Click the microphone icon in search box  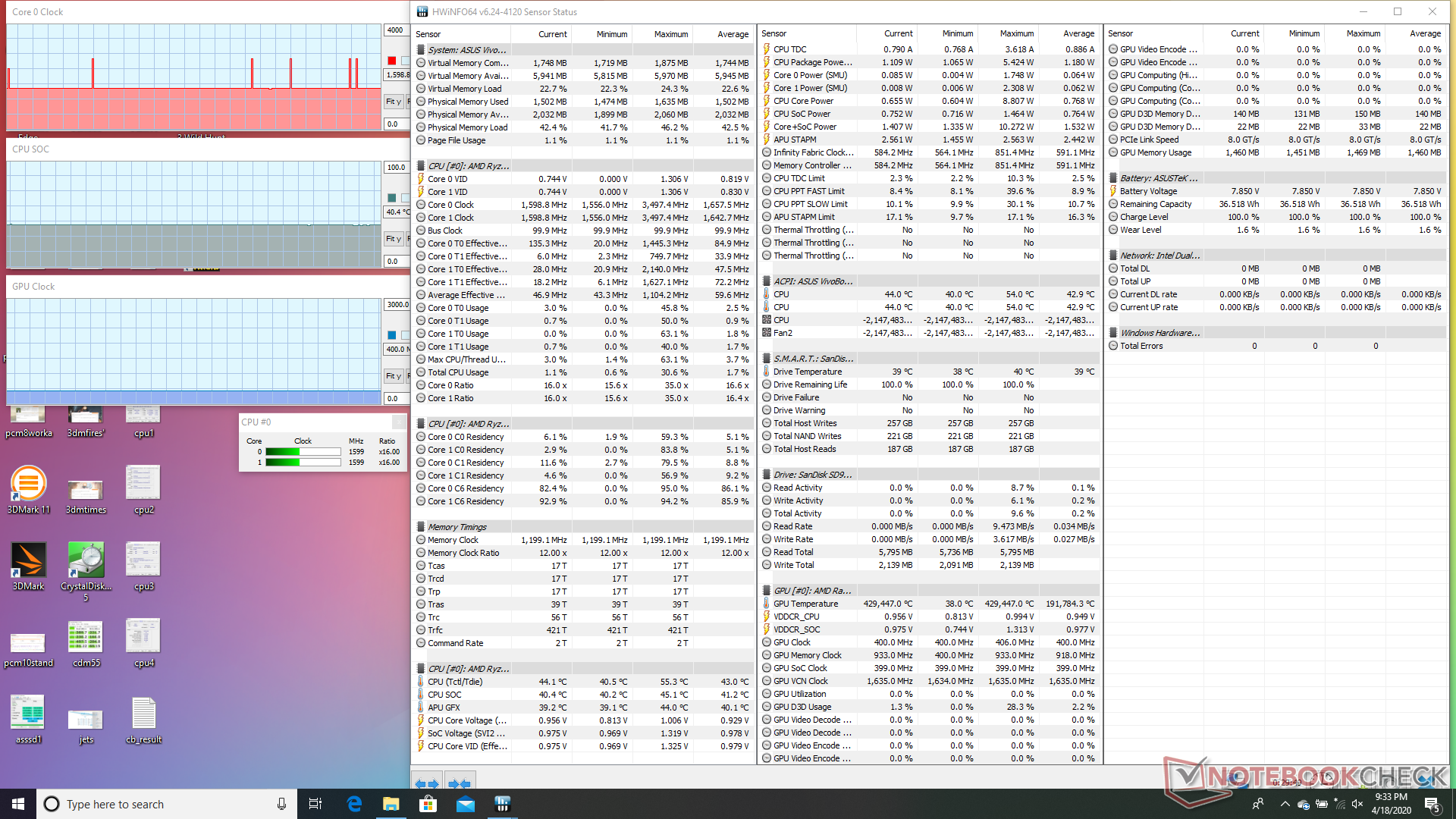(281, 804)
